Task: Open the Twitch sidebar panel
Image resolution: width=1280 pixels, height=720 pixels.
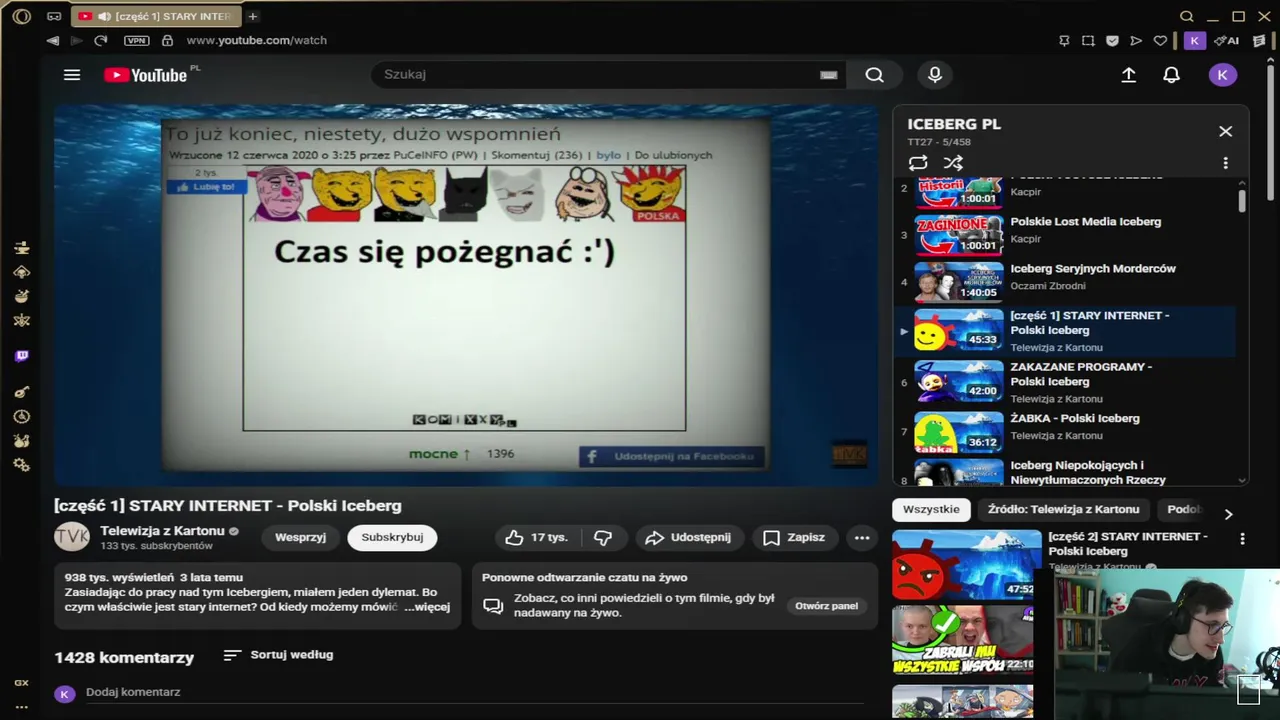Action: coord(22,356)
